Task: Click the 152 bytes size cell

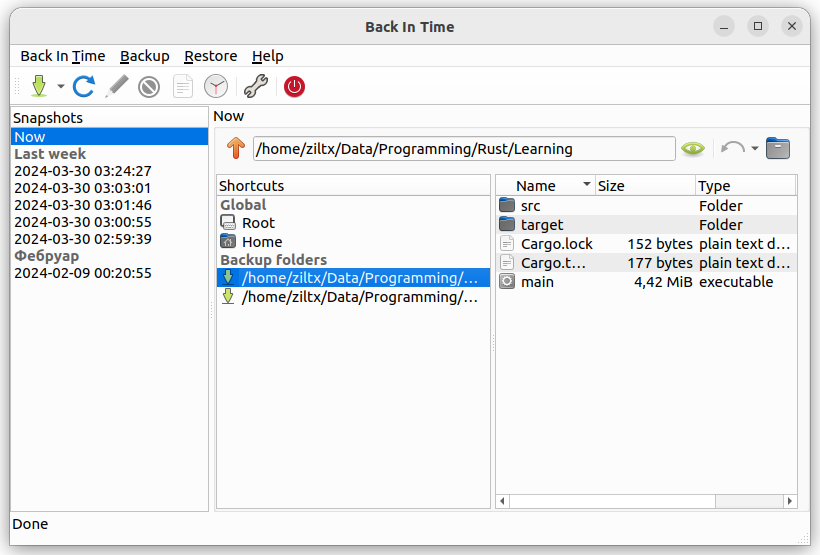Action: point(660,244)
